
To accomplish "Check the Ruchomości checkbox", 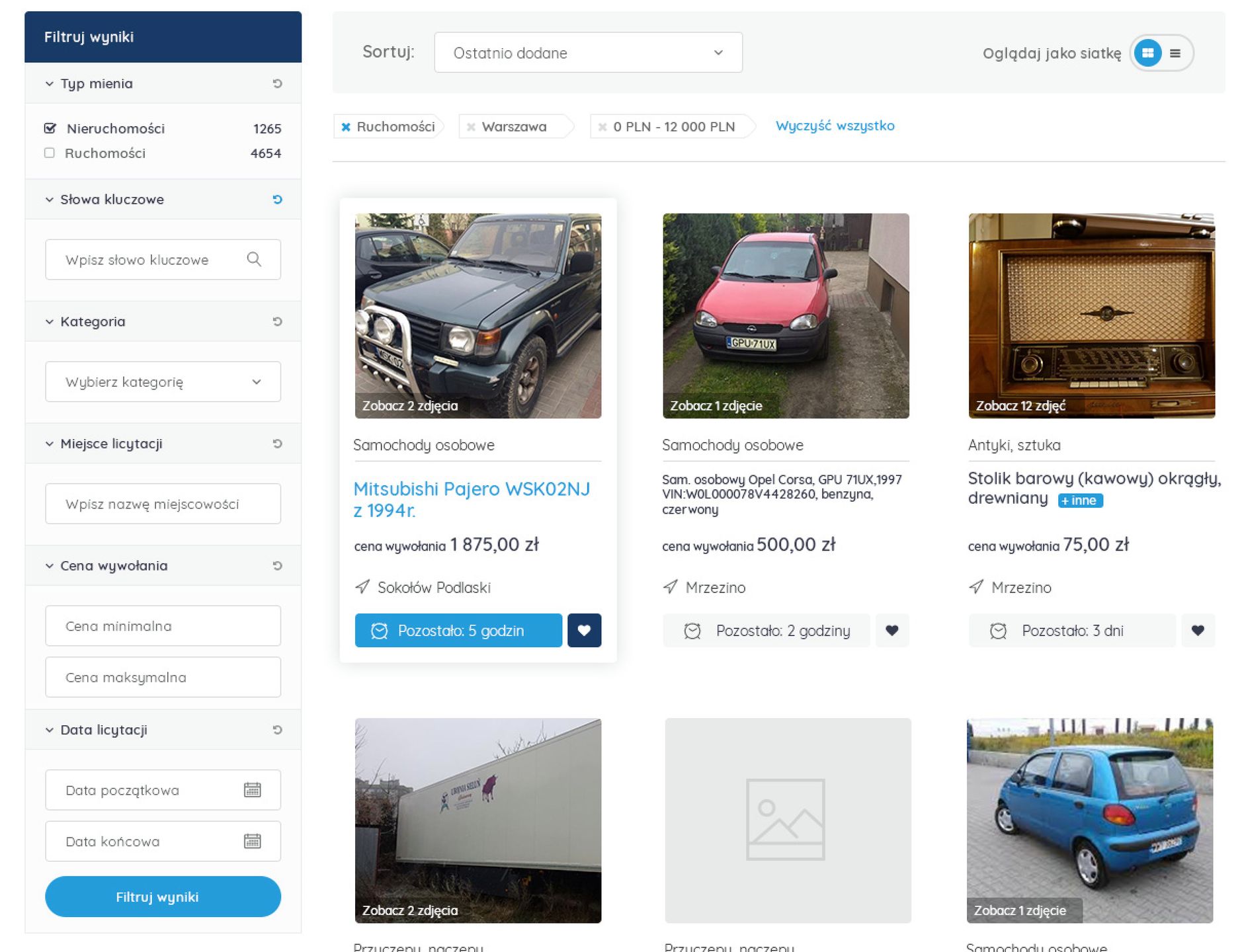I will (49, 153).
